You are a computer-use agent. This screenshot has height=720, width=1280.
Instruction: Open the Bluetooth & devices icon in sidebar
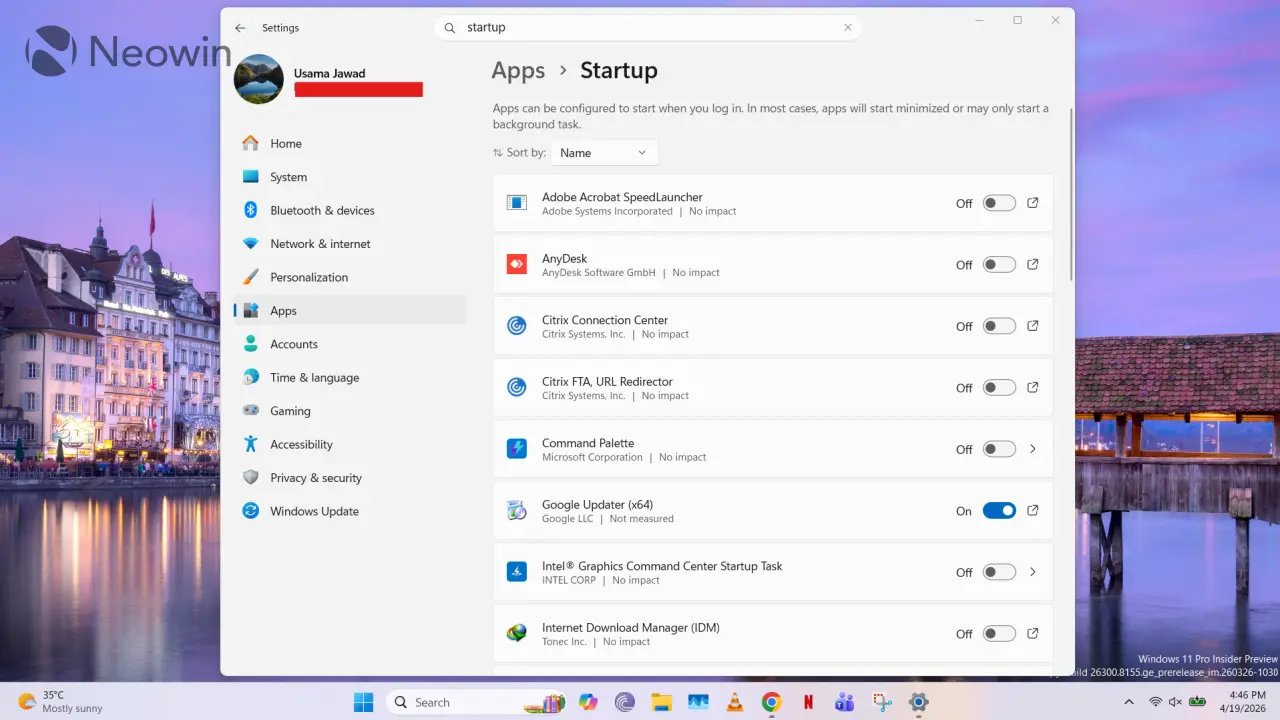250,210
